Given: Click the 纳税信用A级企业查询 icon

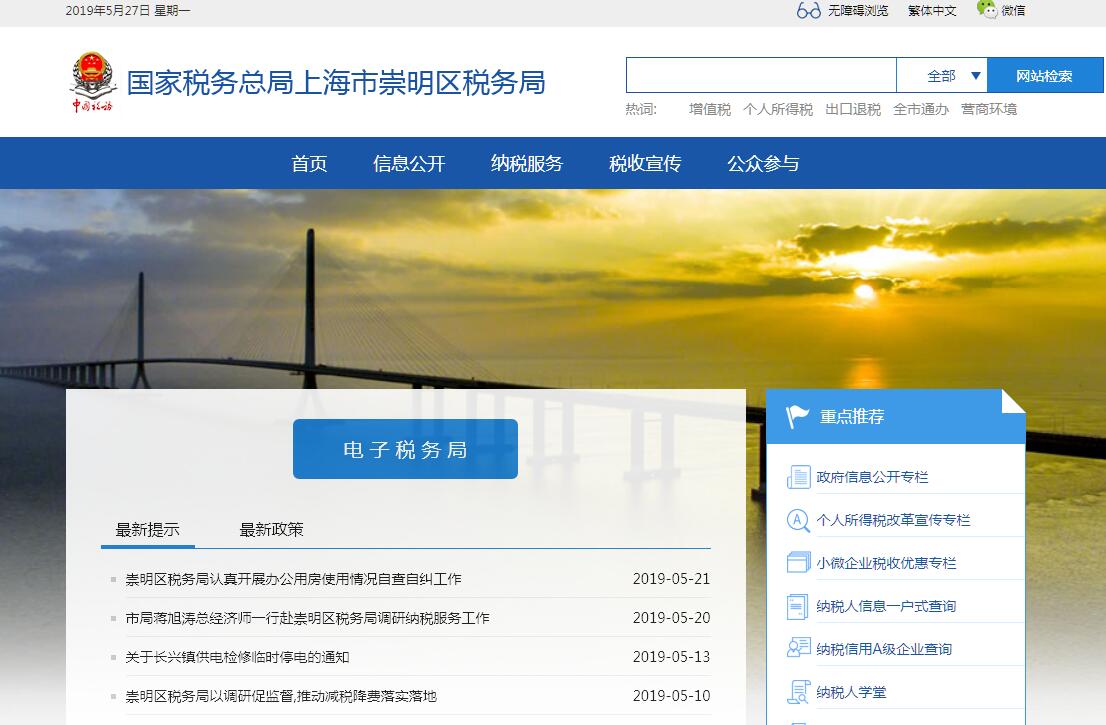Looking at the screenshot, I should (x=798, y=649).
